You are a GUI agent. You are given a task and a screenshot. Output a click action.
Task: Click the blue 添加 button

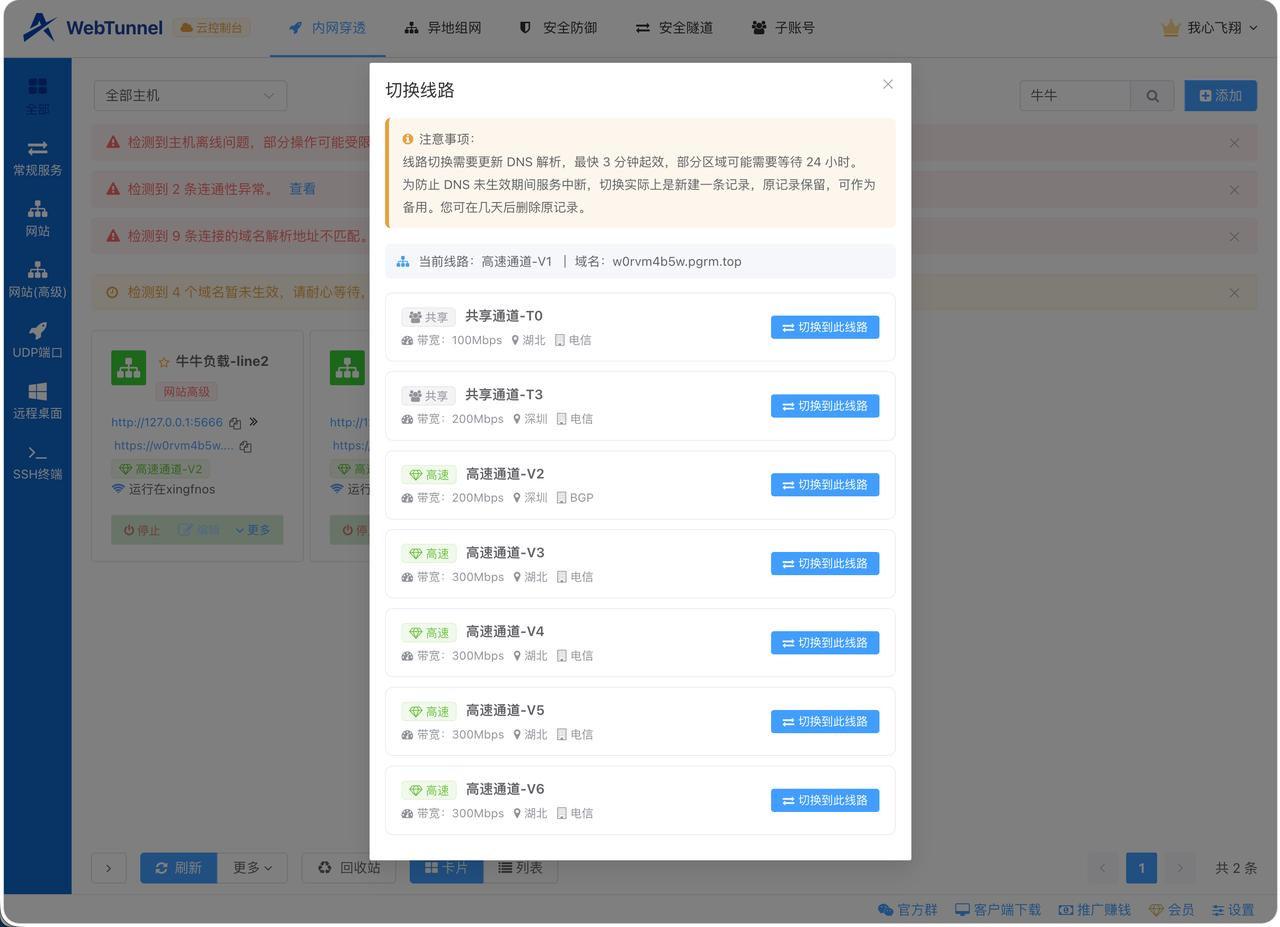1220,95
